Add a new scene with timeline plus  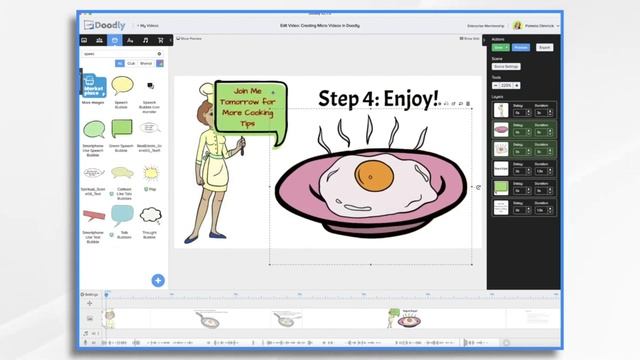[x=90, y=303]
